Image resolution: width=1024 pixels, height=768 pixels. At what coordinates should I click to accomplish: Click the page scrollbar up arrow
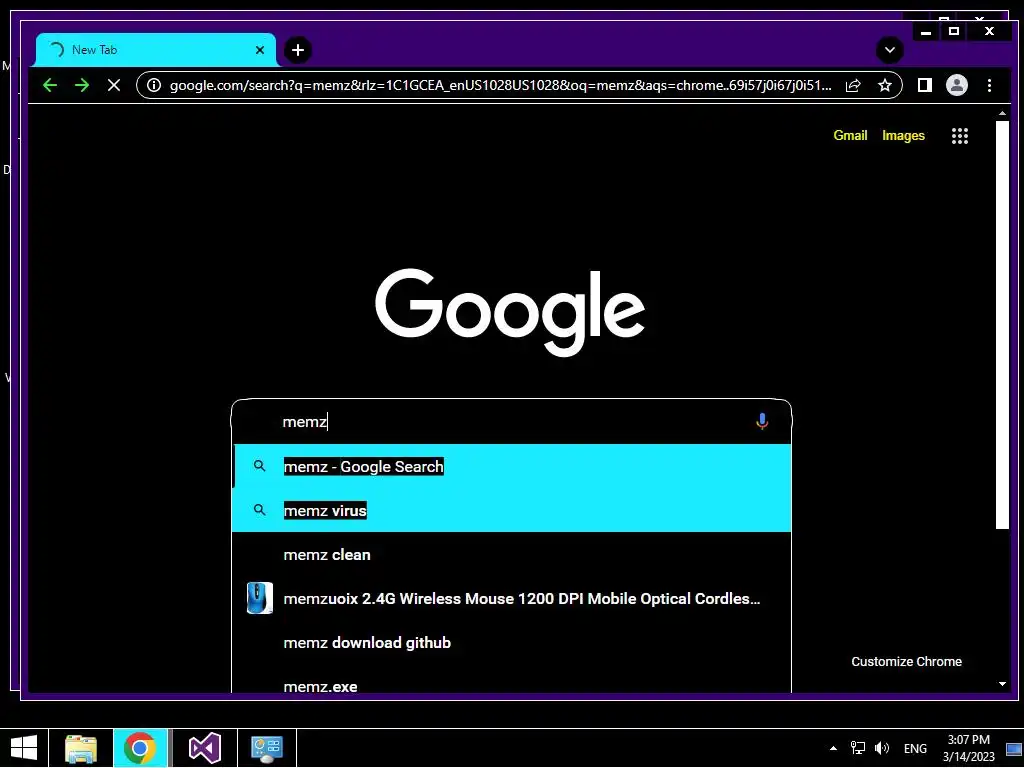(1002, 114)
